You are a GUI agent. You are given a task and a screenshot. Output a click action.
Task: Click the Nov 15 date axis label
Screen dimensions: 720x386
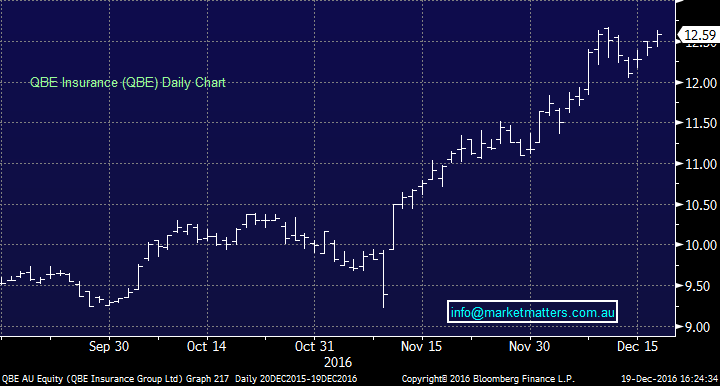tap(422, 346)
